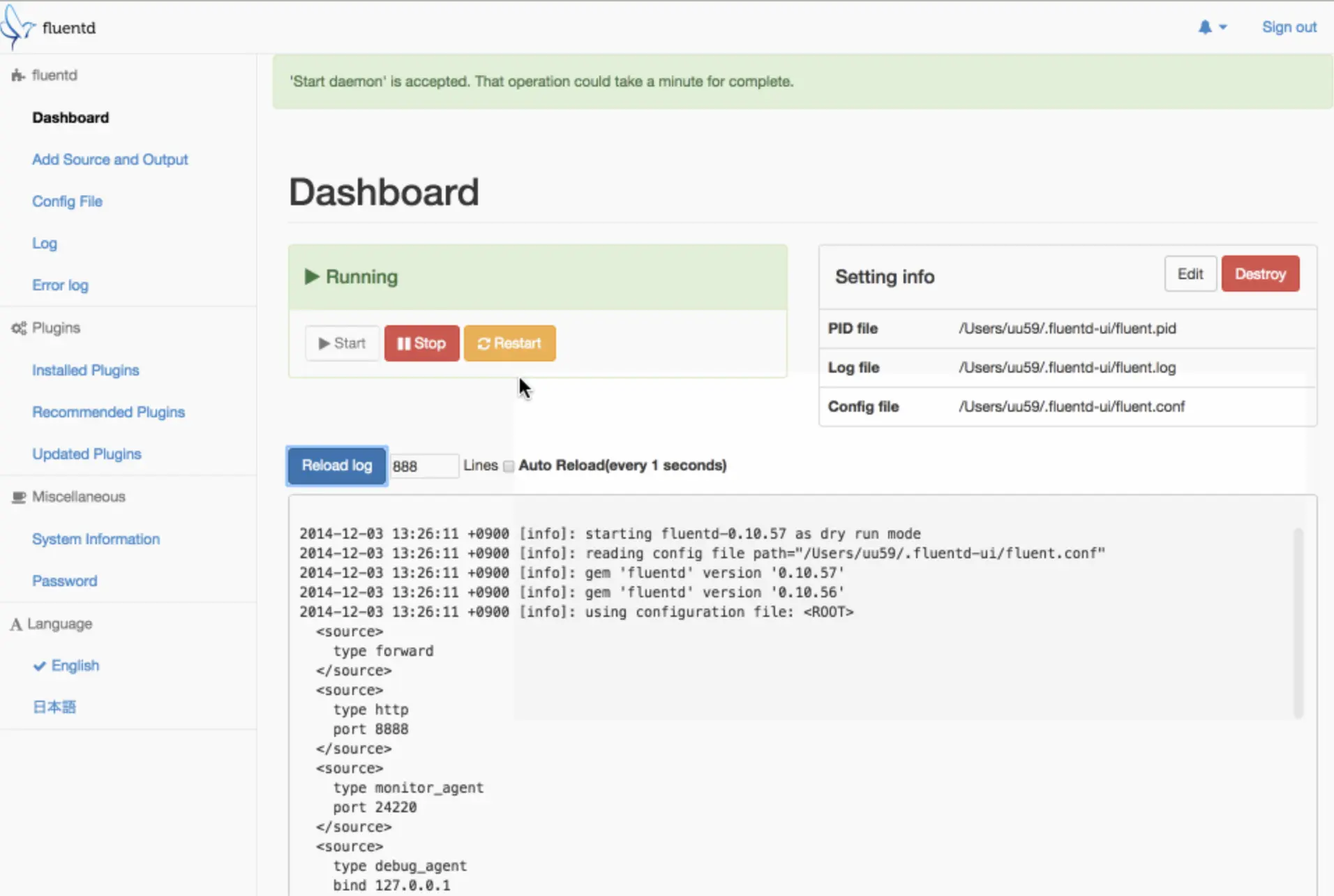Open the Dashboard sidebar item

point(70,117)
